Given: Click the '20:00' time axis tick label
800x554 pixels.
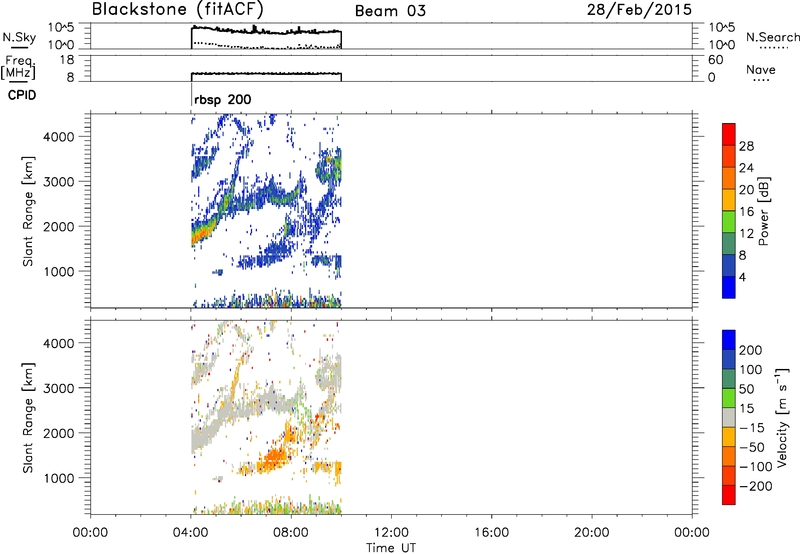Looking at the screenshot, I should point(591,533).
